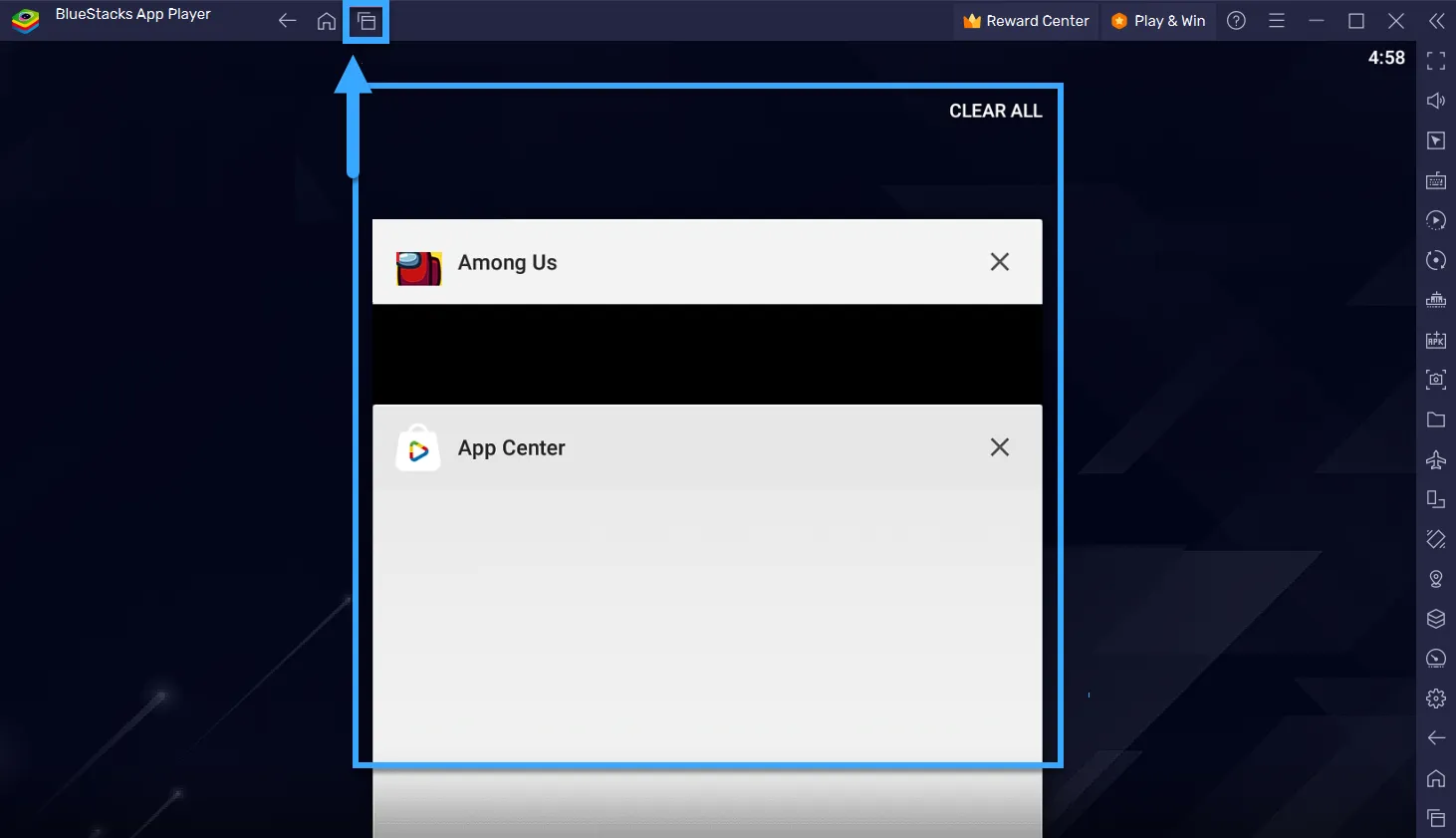The image size is (1456, 838).
Task: Toggle eco mode speedometer icon
Action: [1436, 659]
